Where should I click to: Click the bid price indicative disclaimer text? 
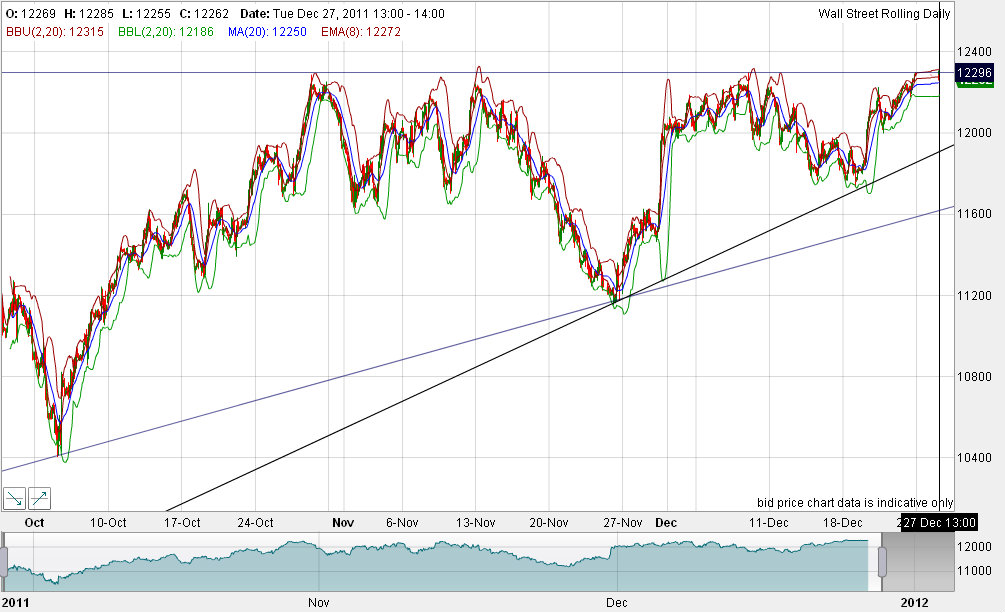pos(853,502)
